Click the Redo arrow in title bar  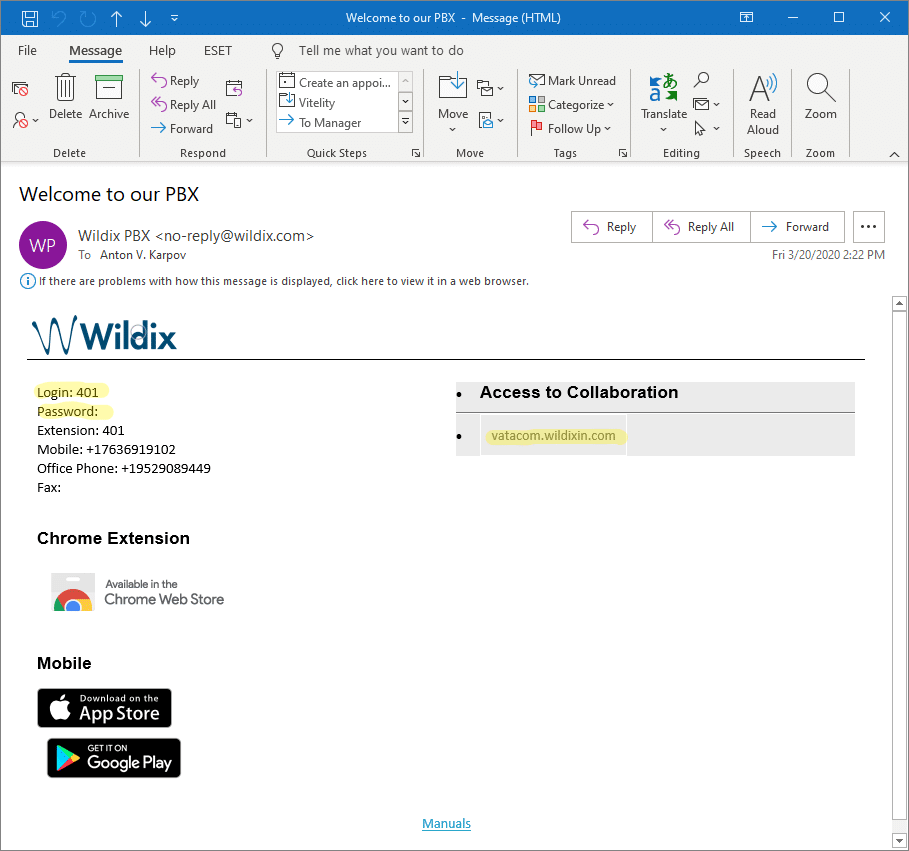(x=88, y=18)
